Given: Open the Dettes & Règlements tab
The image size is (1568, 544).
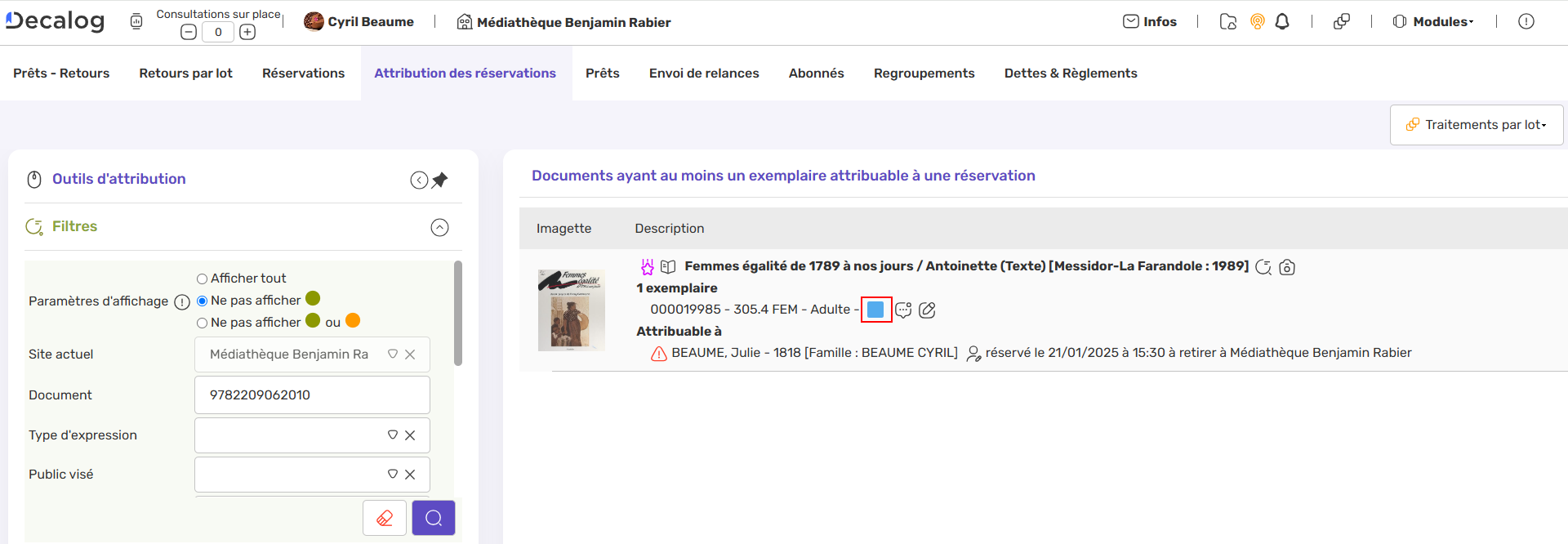Looking at the screenshot, I should pos(1071,73).
